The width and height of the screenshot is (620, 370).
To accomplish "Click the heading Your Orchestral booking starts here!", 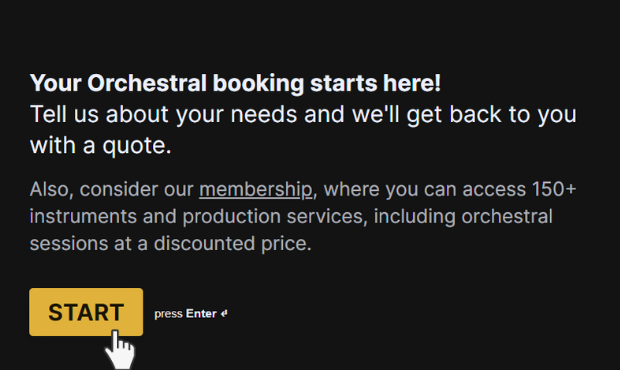I will 235,83.
